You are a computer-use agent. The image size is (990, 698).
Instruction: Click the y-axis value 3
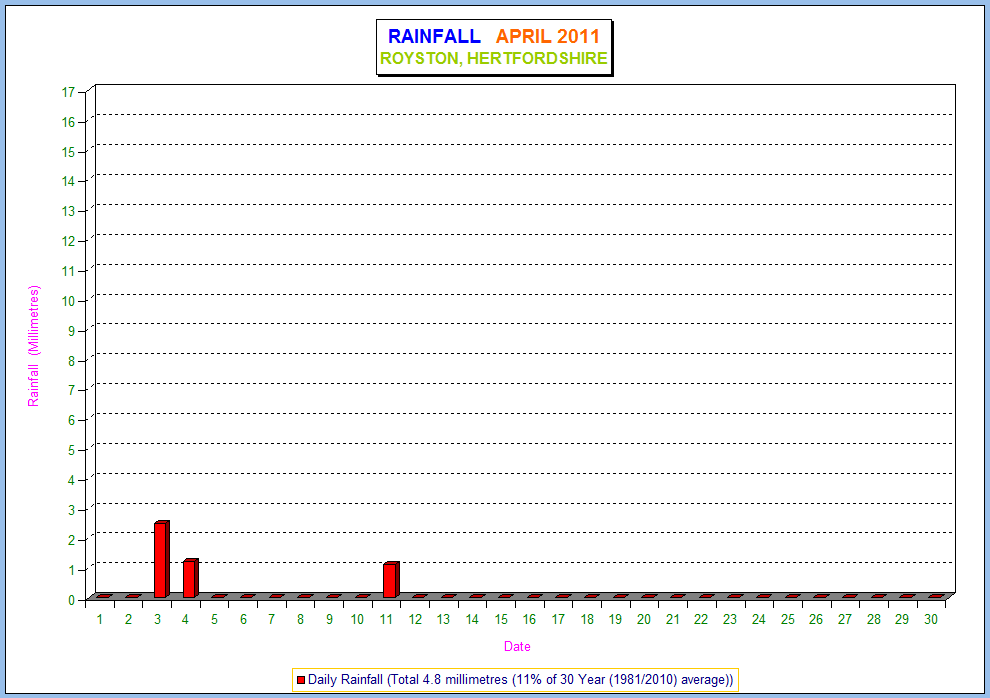coord(72,510)
